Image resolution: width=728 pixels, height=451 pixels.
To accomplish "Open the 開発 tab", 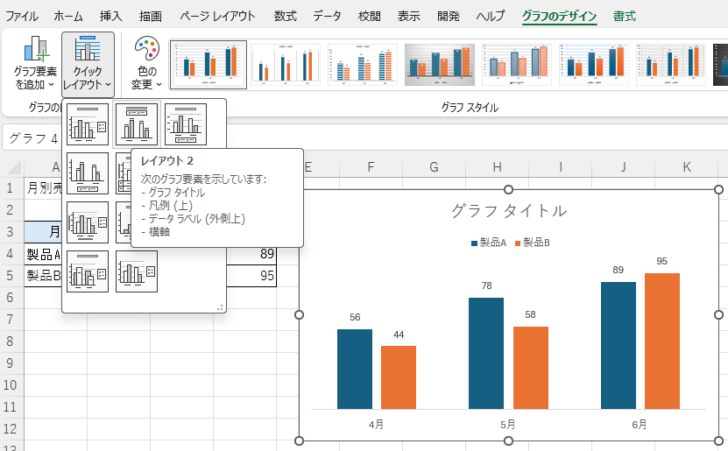I will pos(448,16).
